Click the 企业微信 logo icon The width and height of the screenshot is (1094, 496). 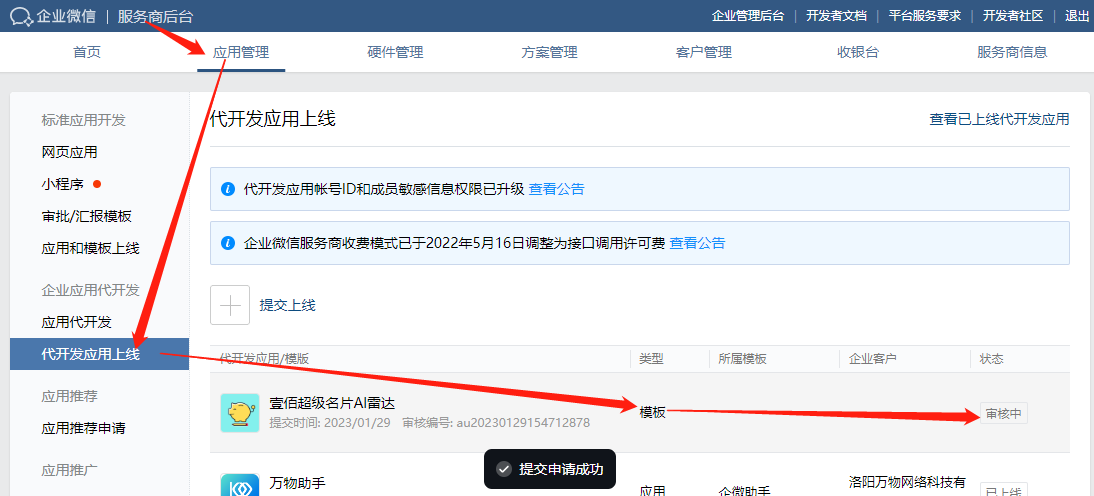22,16
